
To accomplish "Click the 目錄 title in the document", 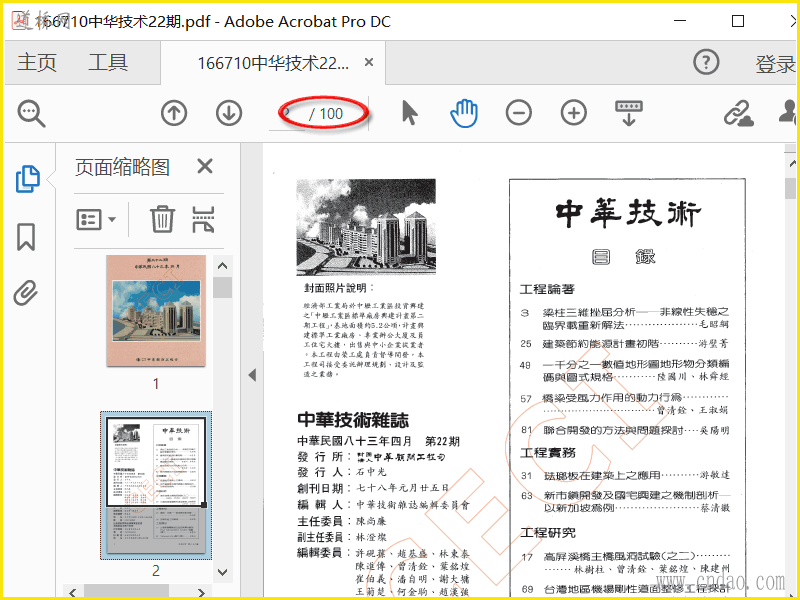I will point(623,256).
